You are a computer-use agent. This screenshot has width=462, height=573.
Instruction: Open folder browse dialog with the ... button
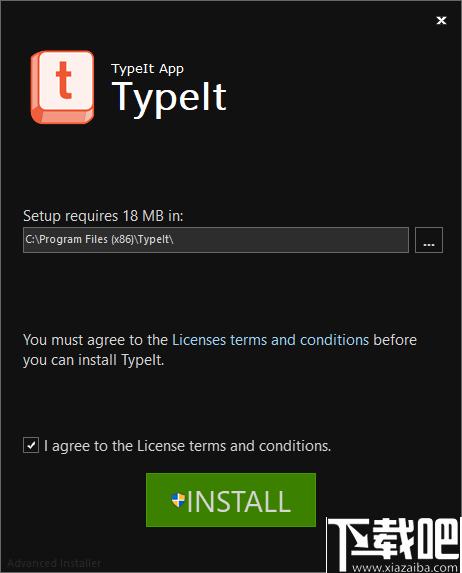429,240
